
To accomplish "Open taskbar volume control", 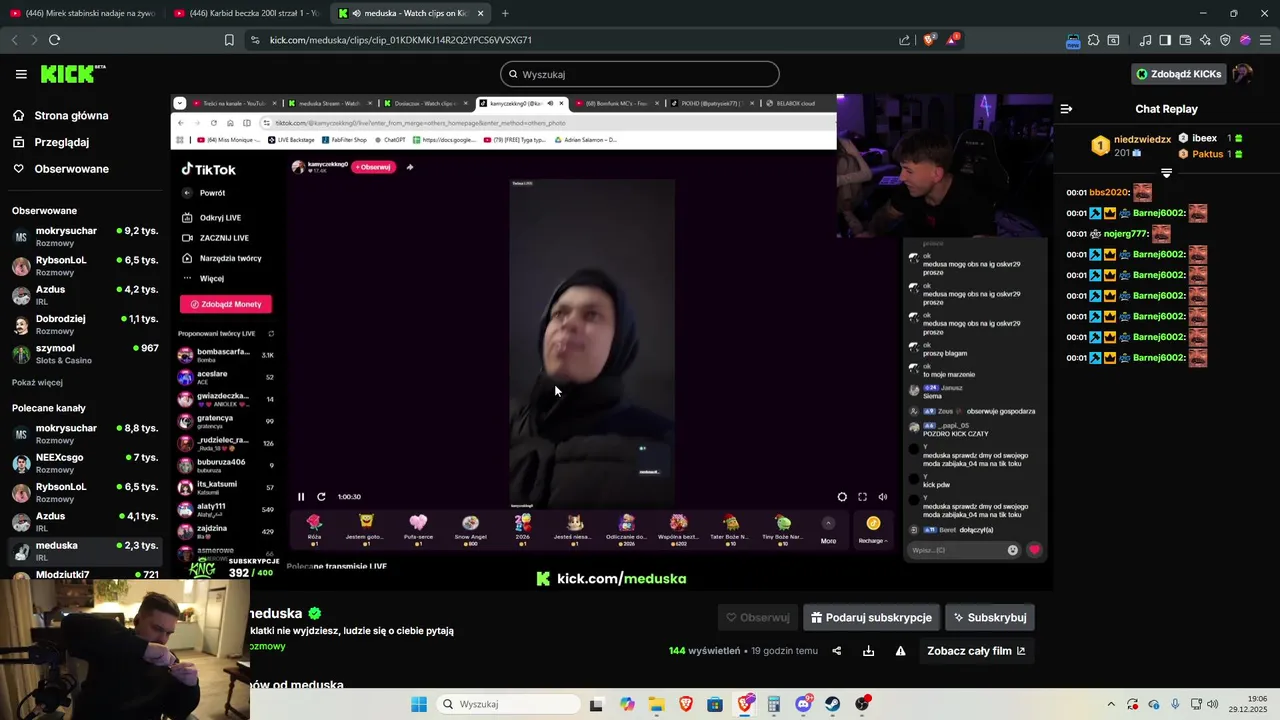I will pos(1213,704).
